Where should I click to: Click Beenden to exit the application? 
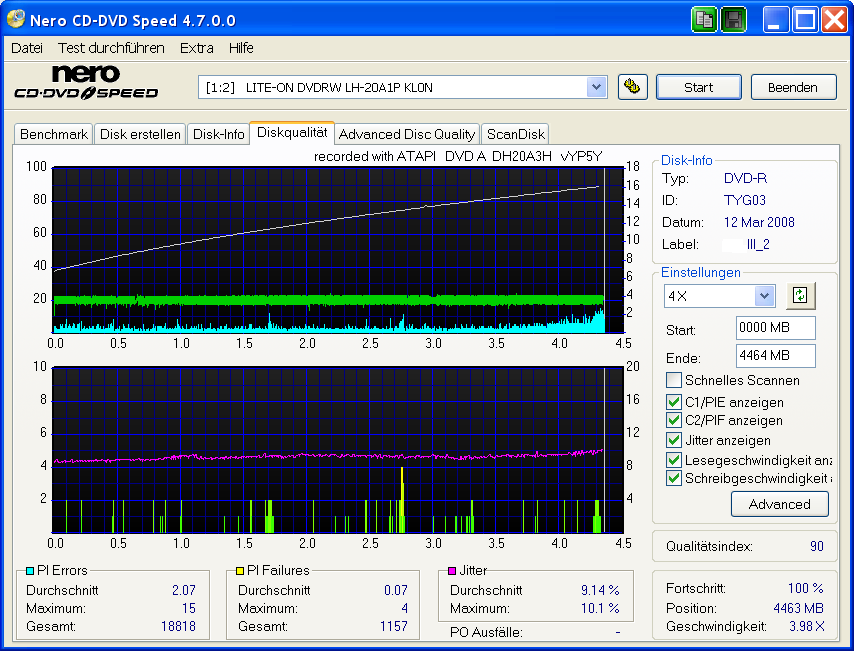pyautogui.click(x=793, y=87)
